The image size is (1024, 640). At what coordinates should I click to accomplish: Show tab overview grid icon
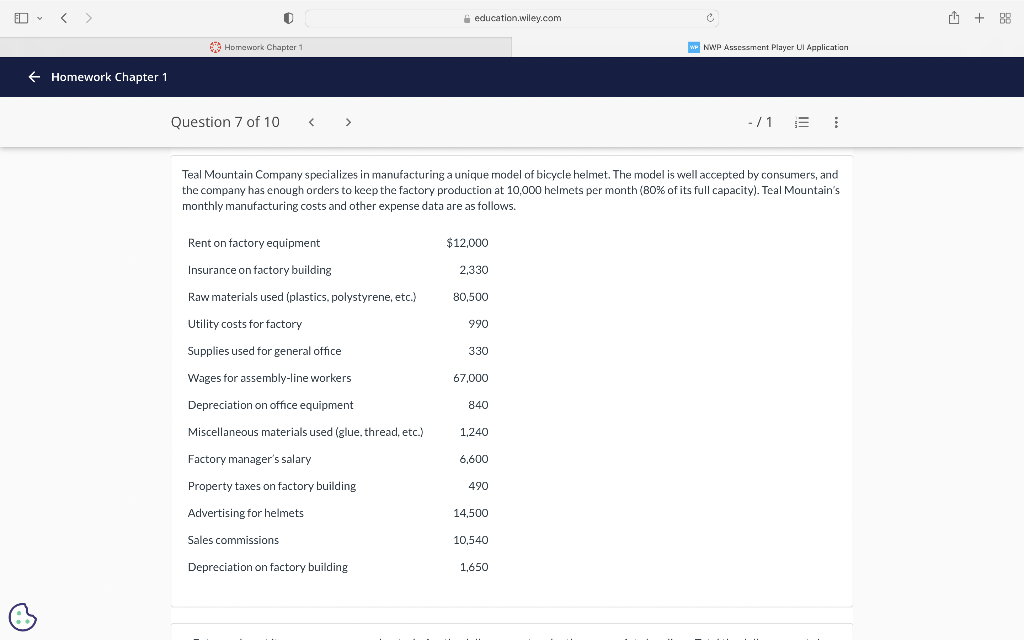click(x=1005, y=18)
